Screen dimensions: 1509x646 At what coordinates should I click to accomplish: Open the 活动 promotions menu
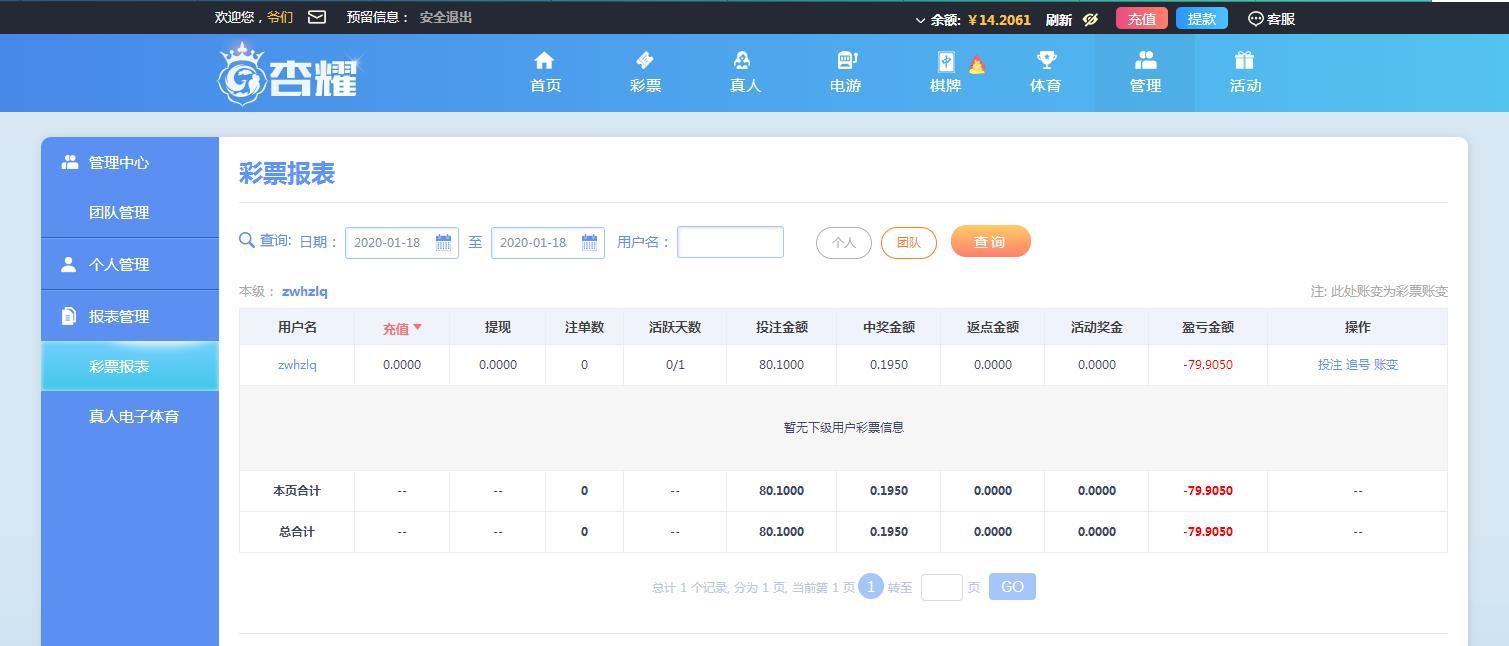(1245, 73)
